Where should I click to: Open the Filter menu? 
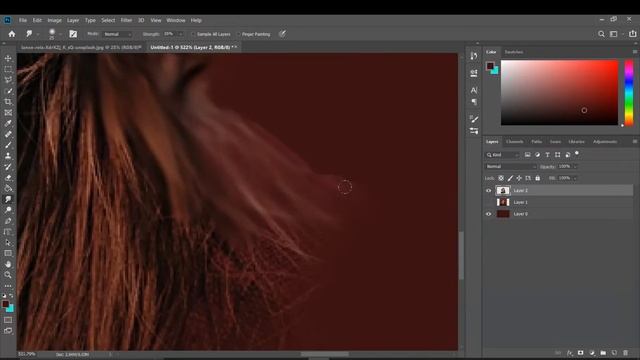pos(126,20)
